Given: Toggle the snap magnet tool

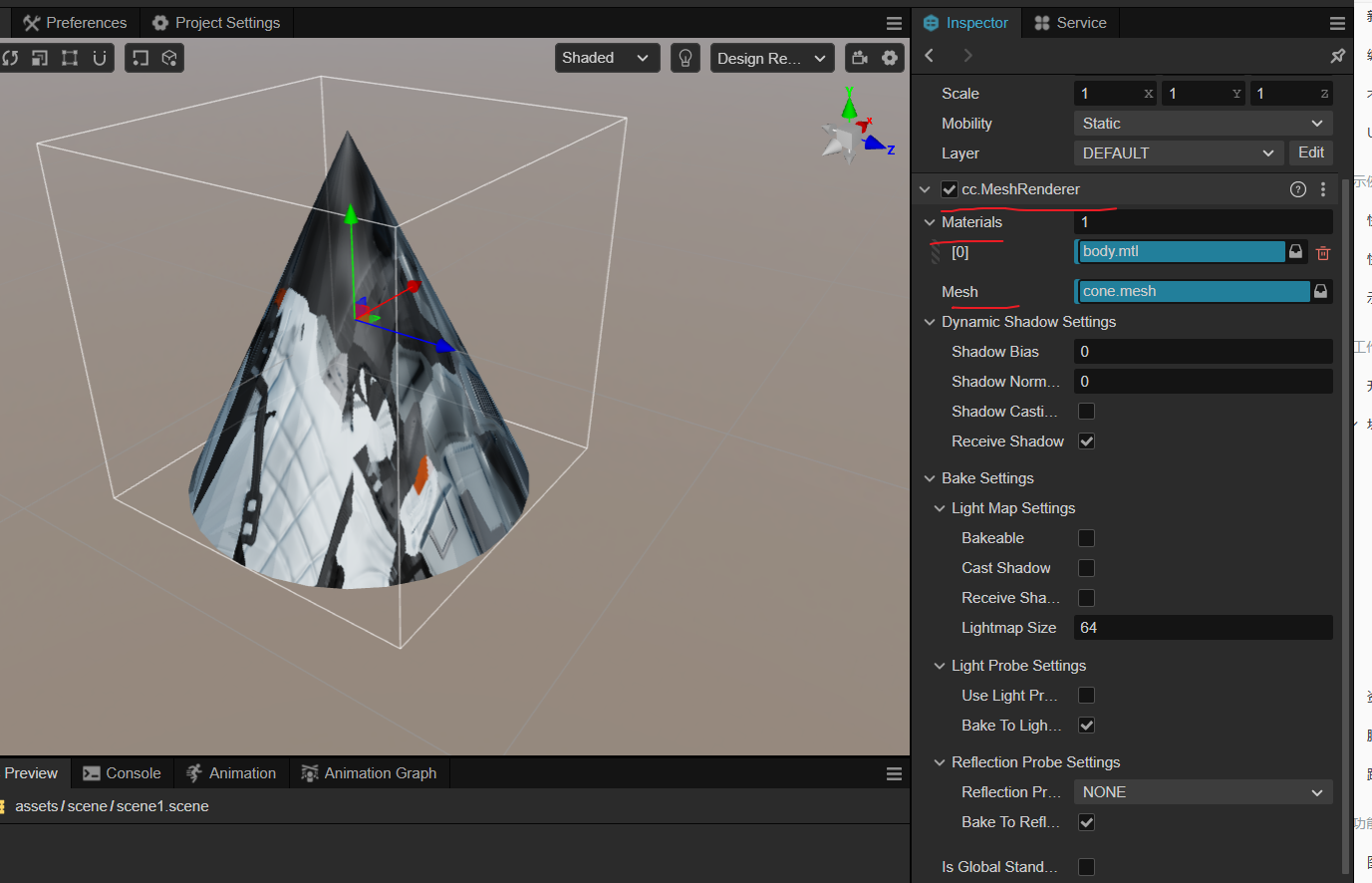Looking at the screenshot, I should click(100, 58).
